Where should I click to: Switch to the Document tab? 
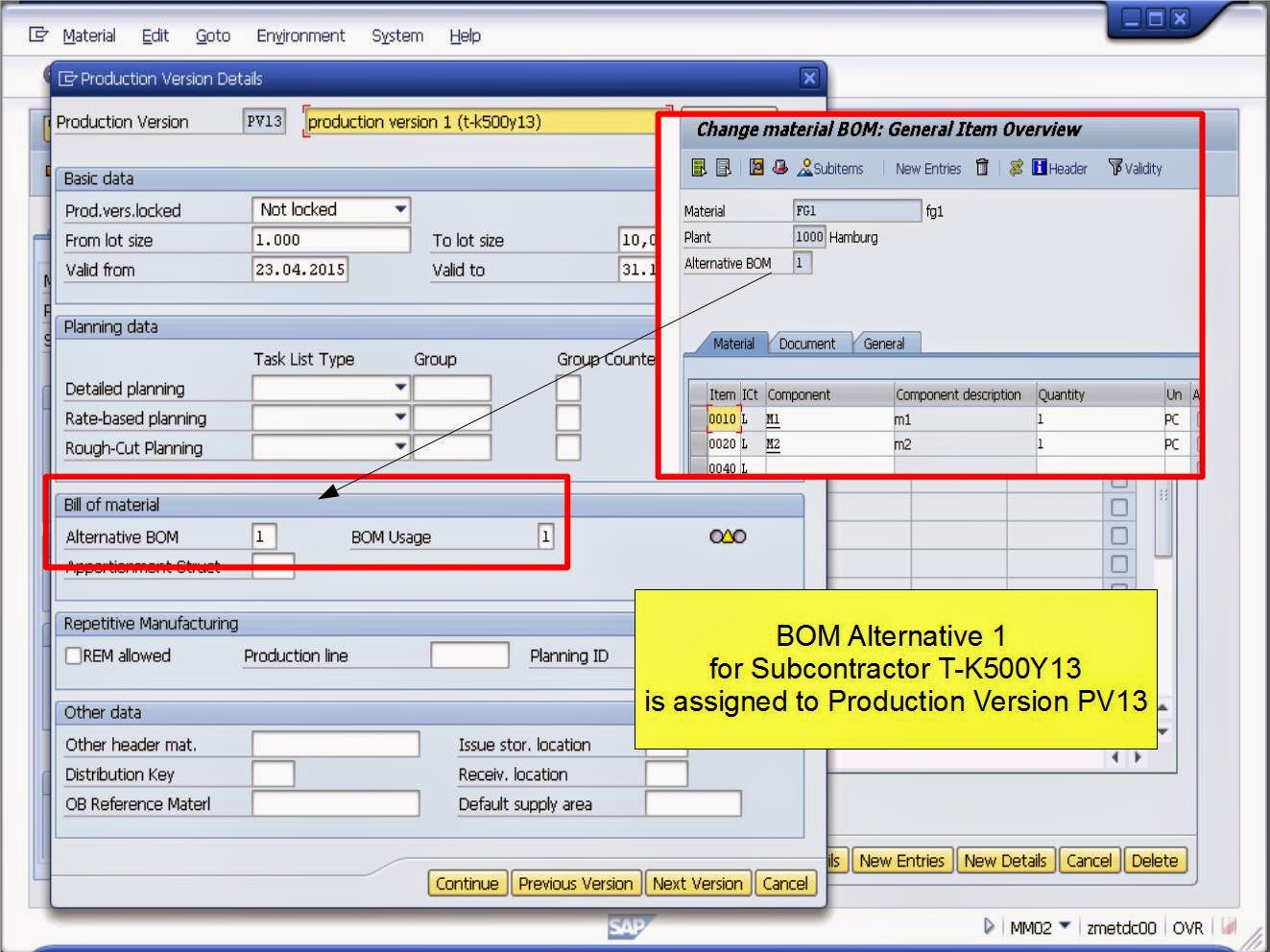(x=809, y=343)
